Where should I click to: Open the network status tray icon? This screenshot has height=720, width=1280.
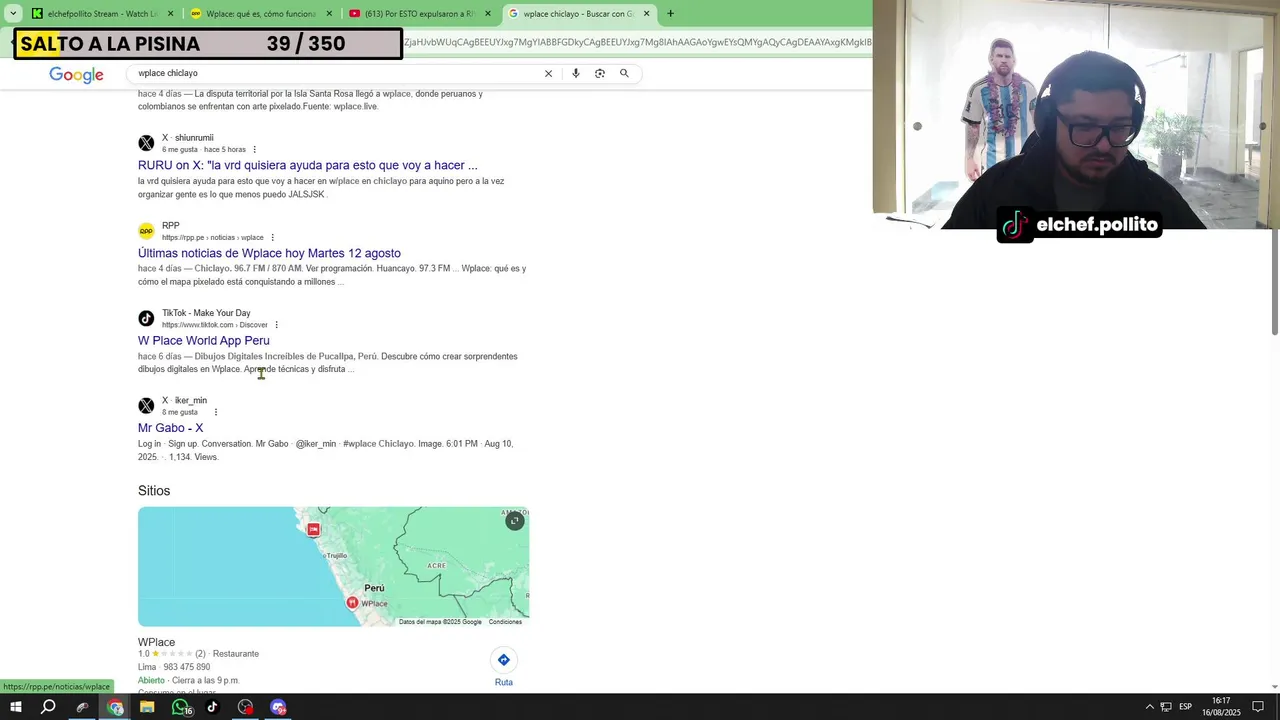click(x=1166, y=707)
